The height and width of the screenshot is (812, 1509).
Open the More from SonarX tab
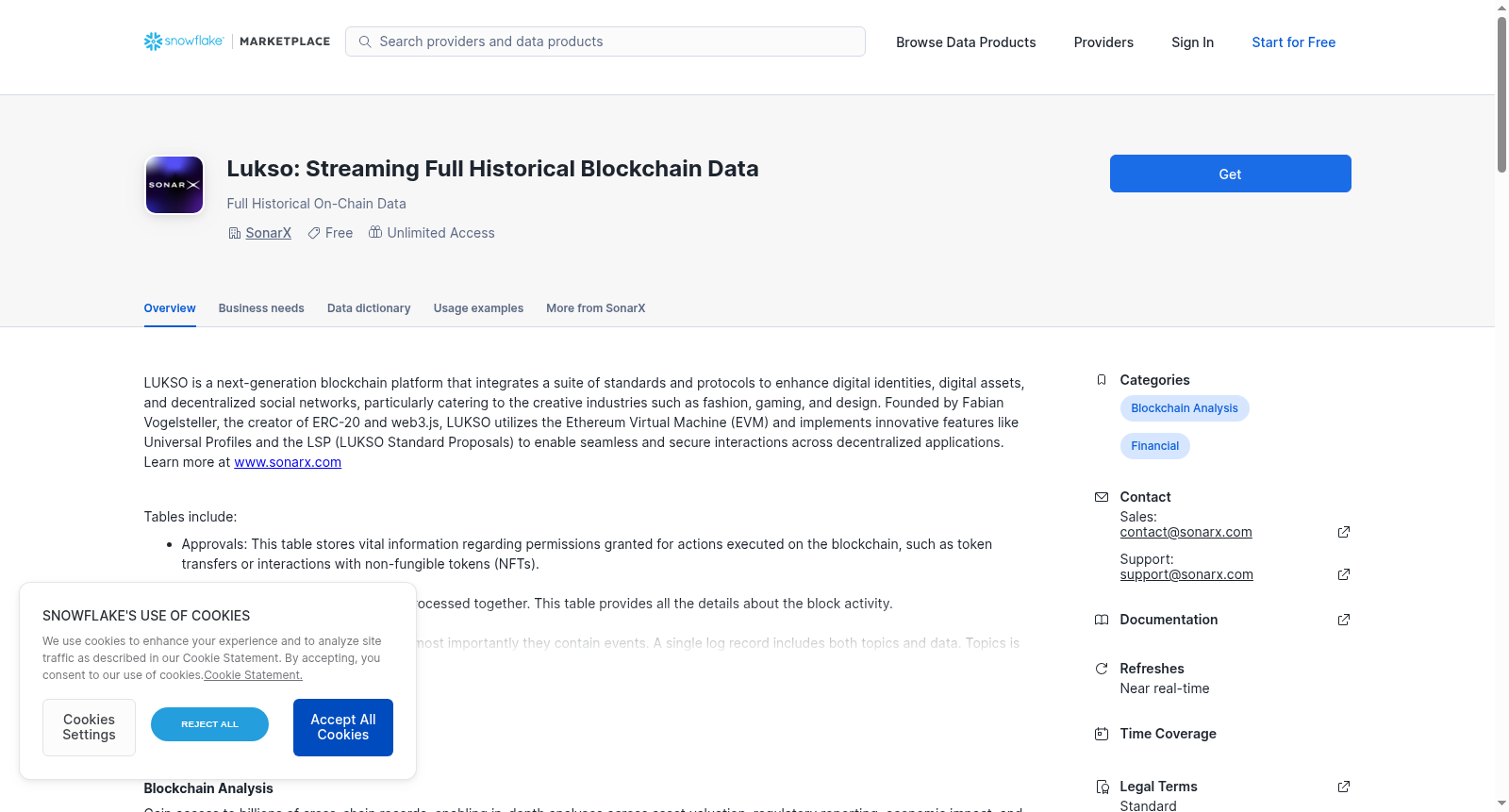pyautogui.click(x=596, y=308)
